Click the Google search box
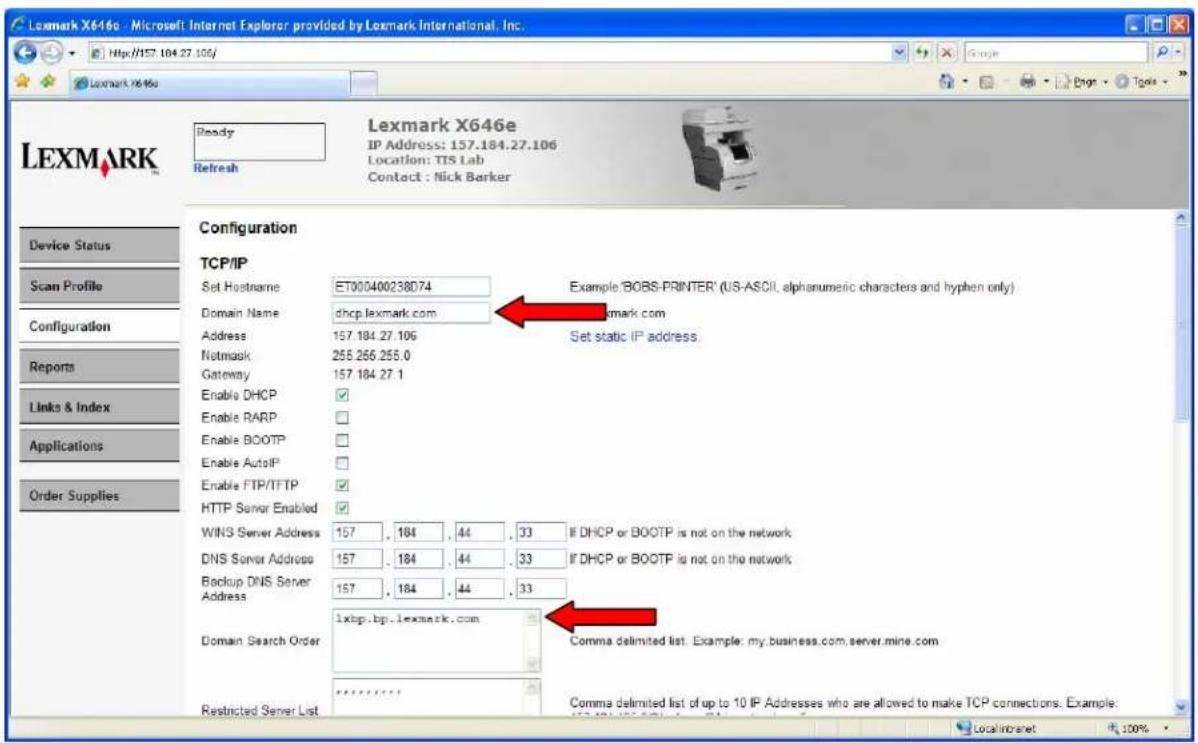This screenshot has height=743, width=1198. point(1054,54)
